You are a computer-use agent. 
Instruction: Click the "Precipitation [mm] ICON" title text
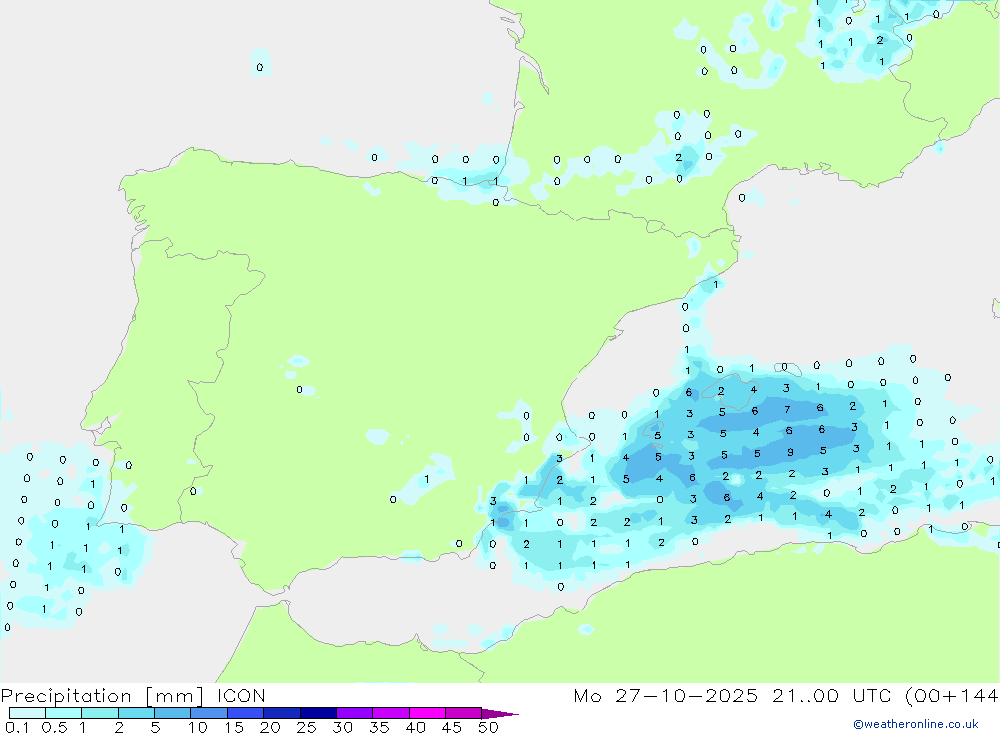pyautogui.click(x=133, y=696)
